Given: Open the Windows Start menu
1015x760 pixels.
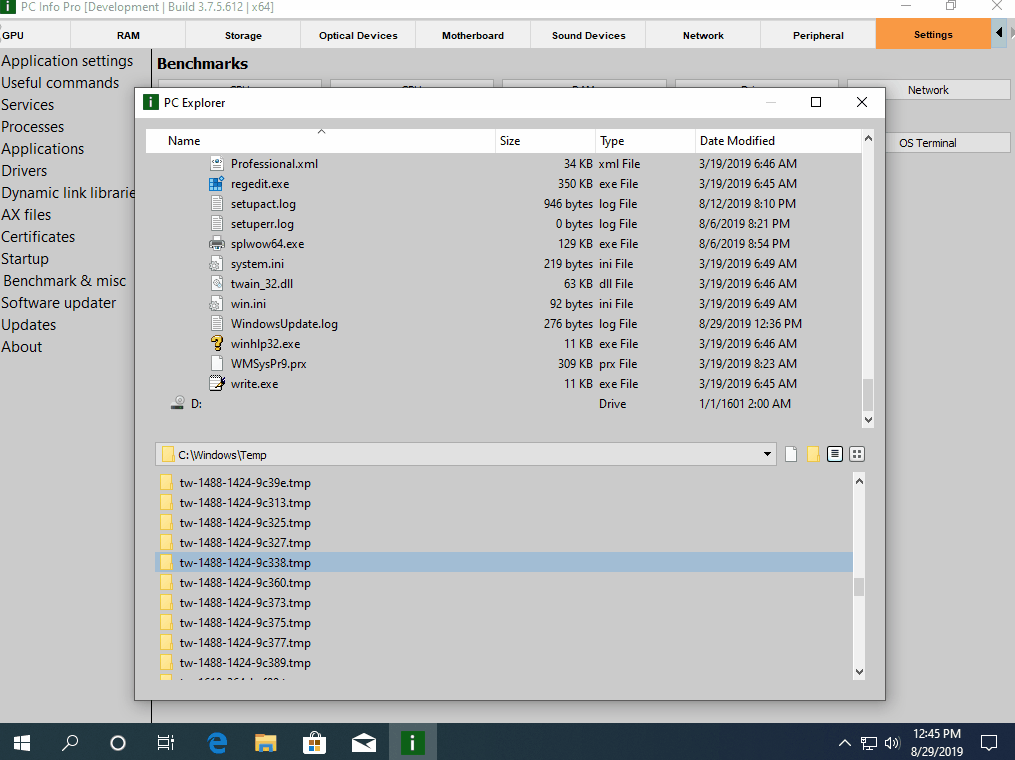Looking at the screenshot, I should click(x=22, y=742).
